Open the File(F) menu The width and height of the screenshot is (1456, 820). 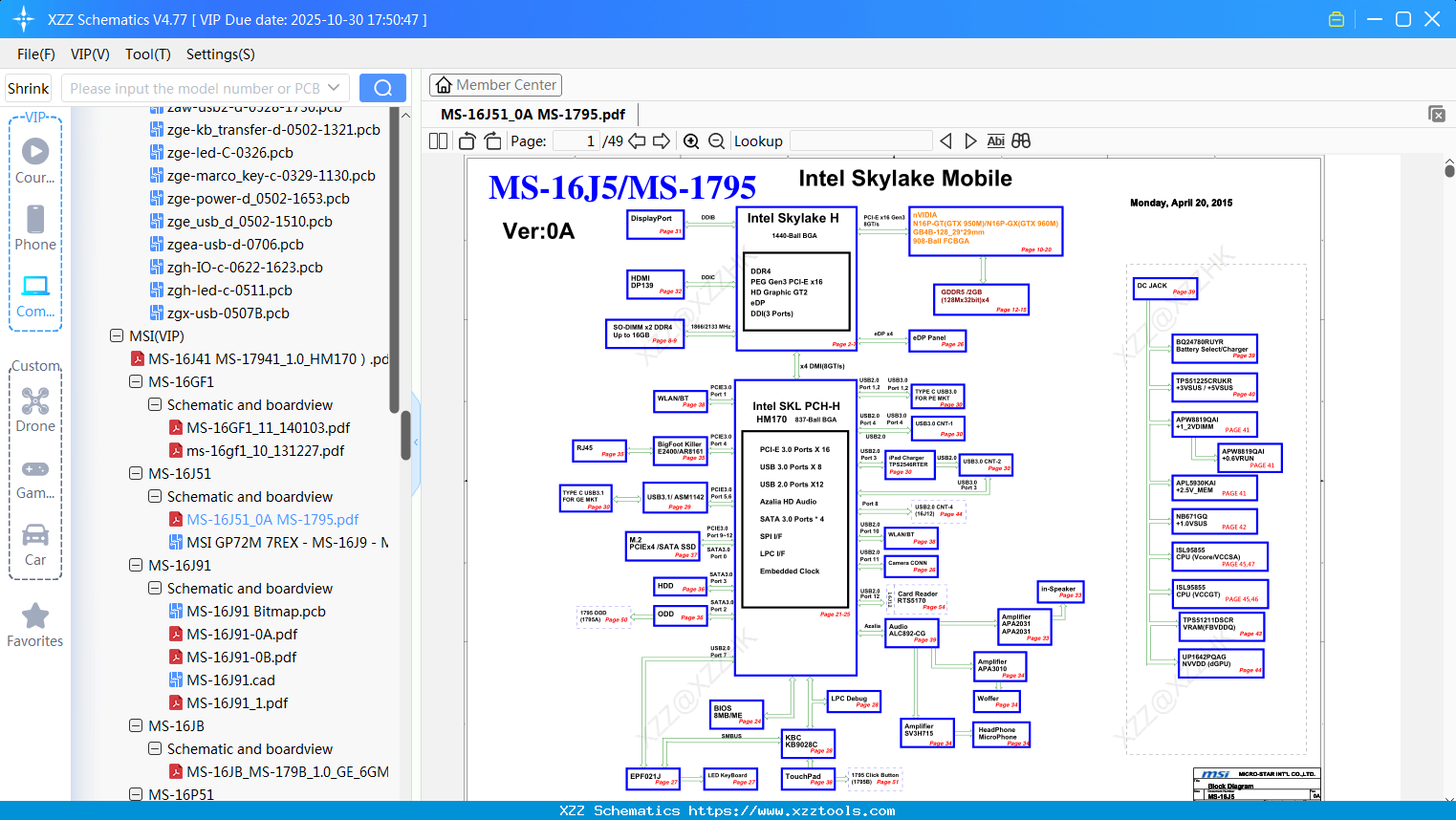point(36,54)
